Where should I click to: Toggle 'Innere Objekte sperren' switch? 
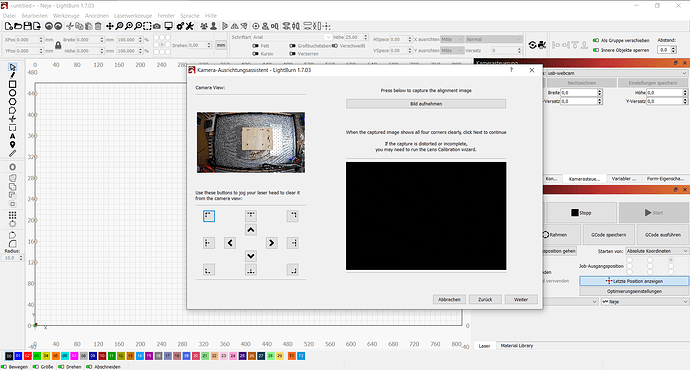(x=596, y=50)
